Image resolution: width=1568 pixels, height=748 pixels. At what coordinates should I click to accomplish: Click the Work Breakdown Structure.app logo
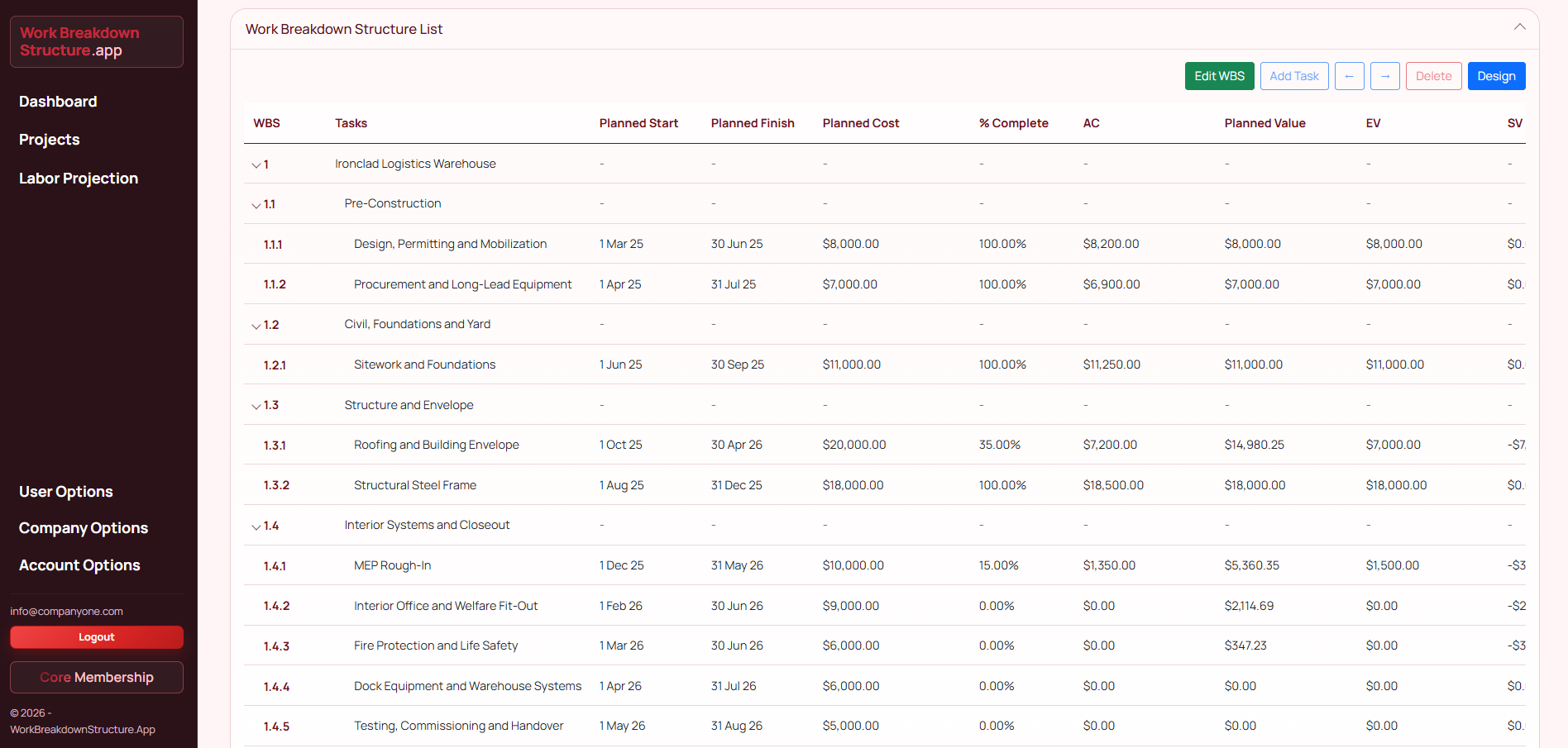(97, 42)
